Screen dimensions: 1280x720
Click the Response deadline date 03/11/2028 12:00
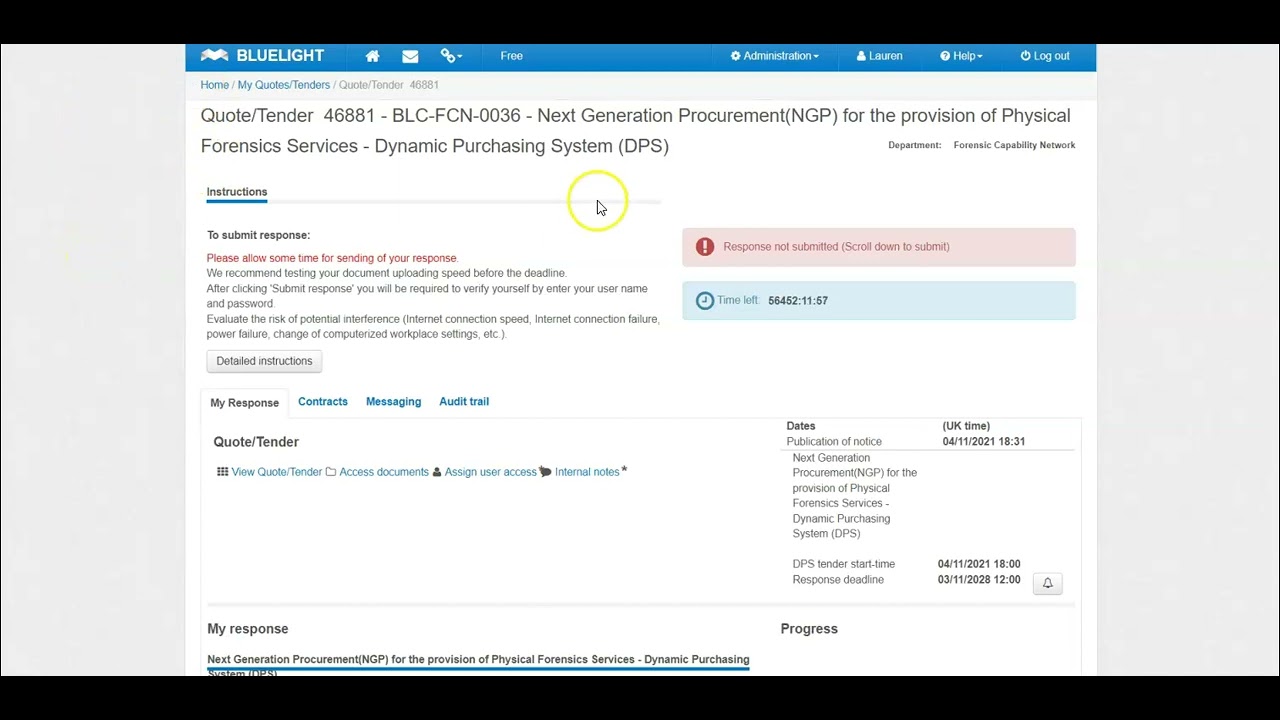(x=979, y=580)
